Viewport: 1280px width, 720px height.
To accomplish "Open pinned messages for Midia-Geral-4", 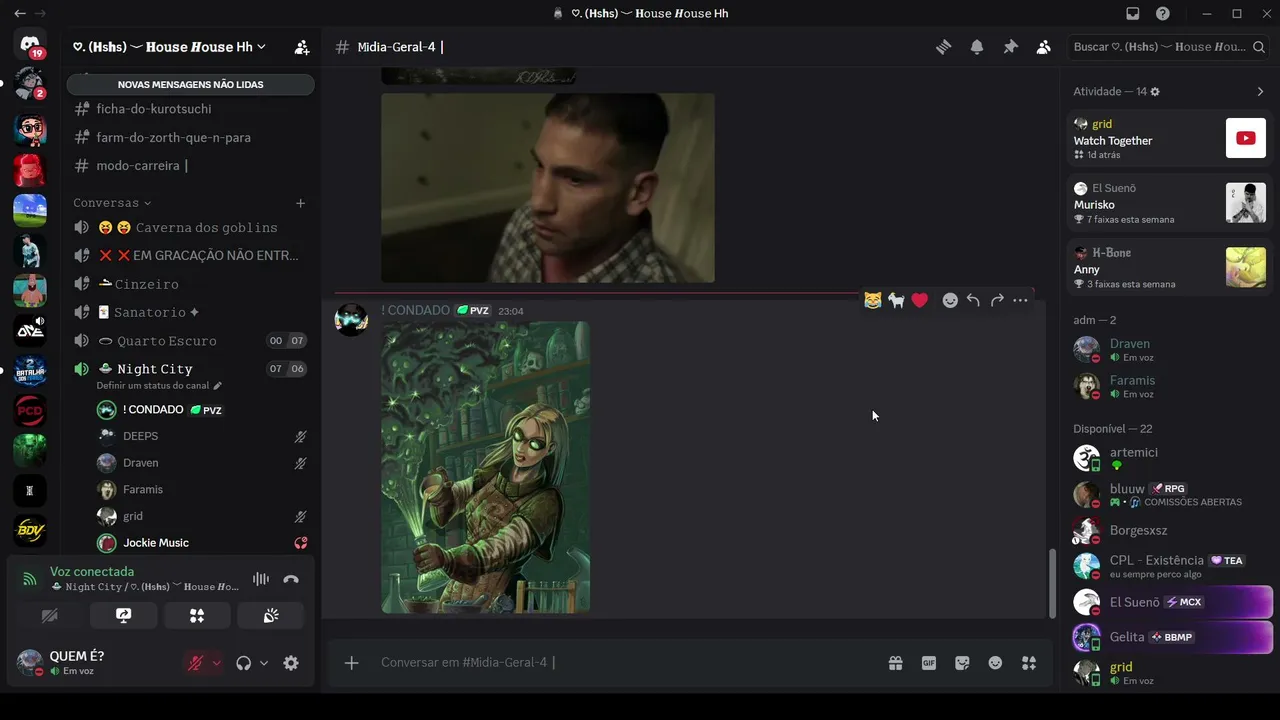I will click(x=1010, y=47).
